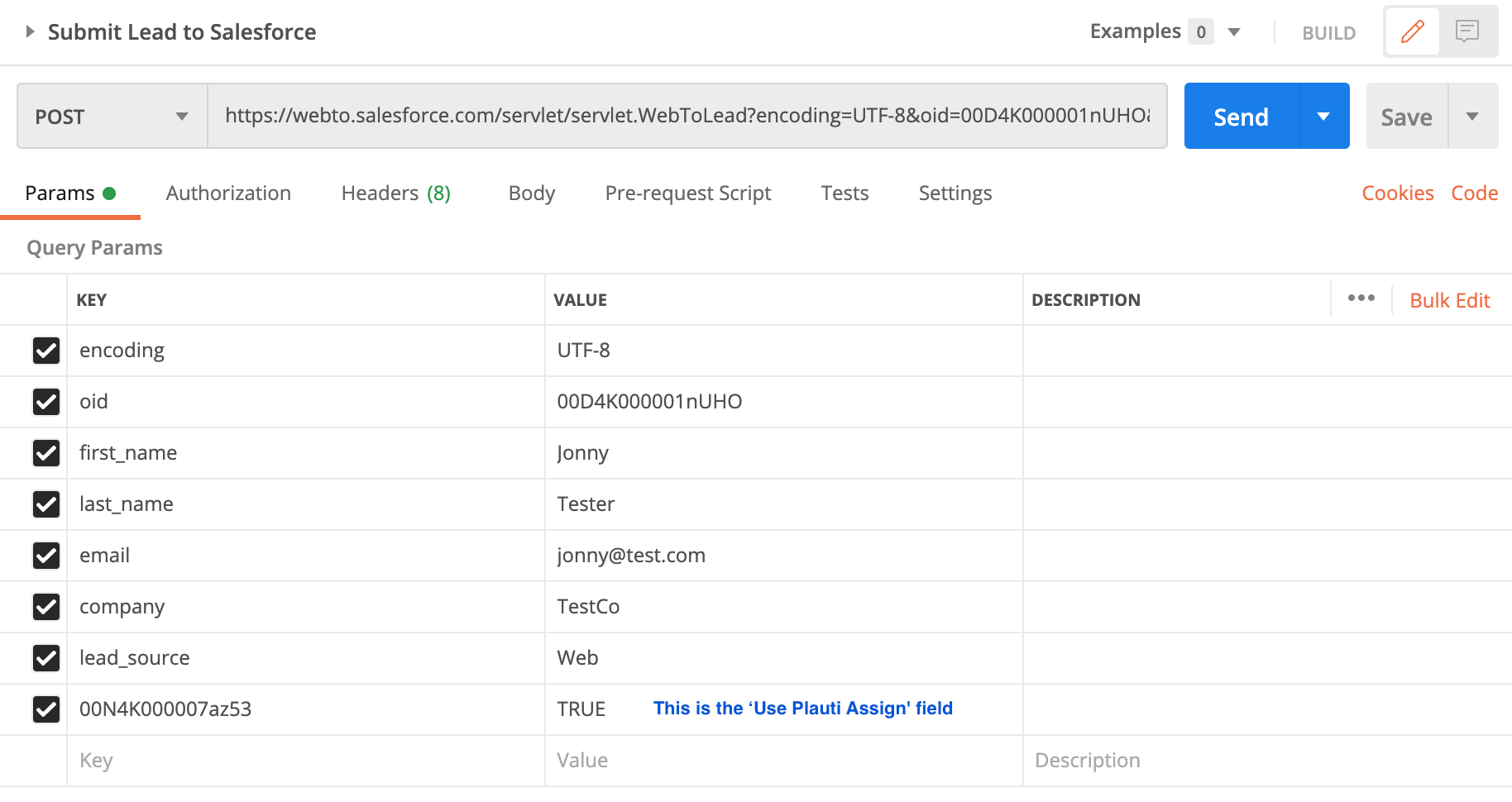The image size is (1512, 802).
Task: Click the encoding key cell
Action: point(306,351)
